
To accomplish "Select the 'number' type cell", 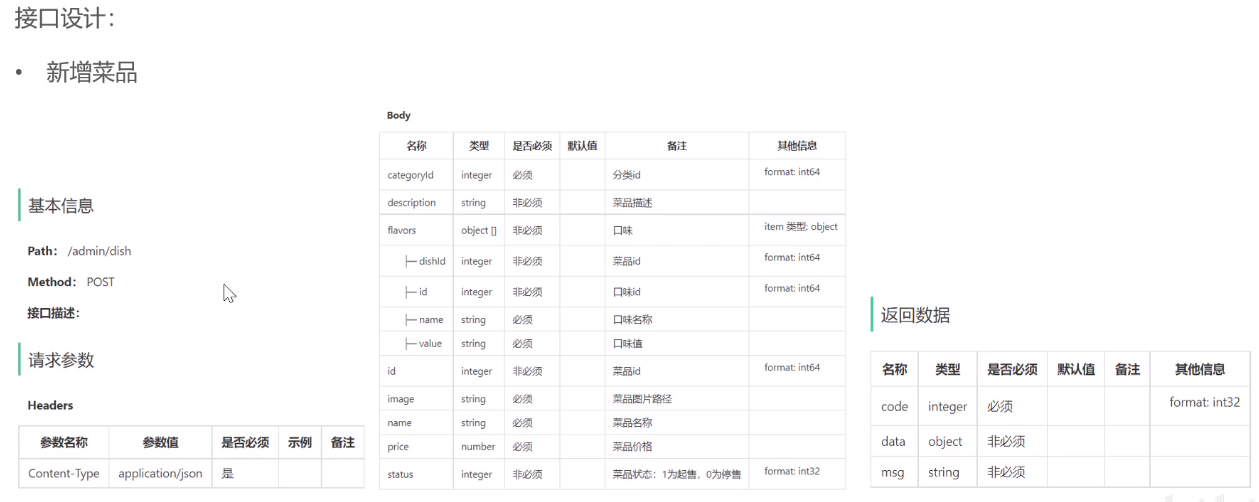I will (x=478, y=446).
